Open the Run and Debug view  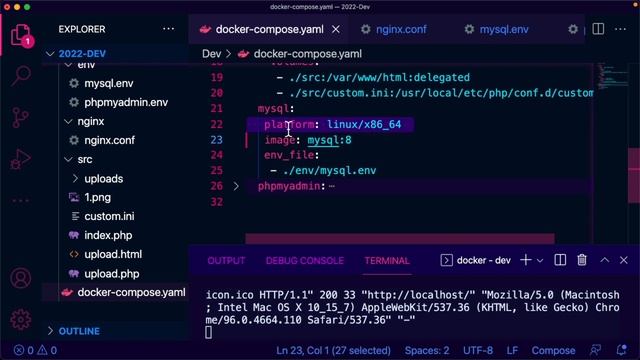tap(20, 159)
